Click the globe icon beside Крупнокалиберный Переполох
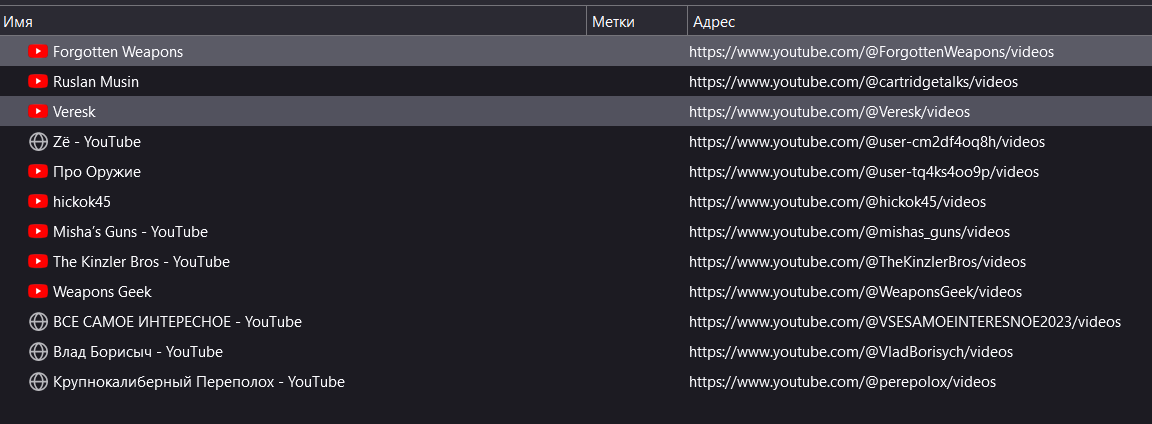Screen dimensions: 1152x424 (38, 382)
